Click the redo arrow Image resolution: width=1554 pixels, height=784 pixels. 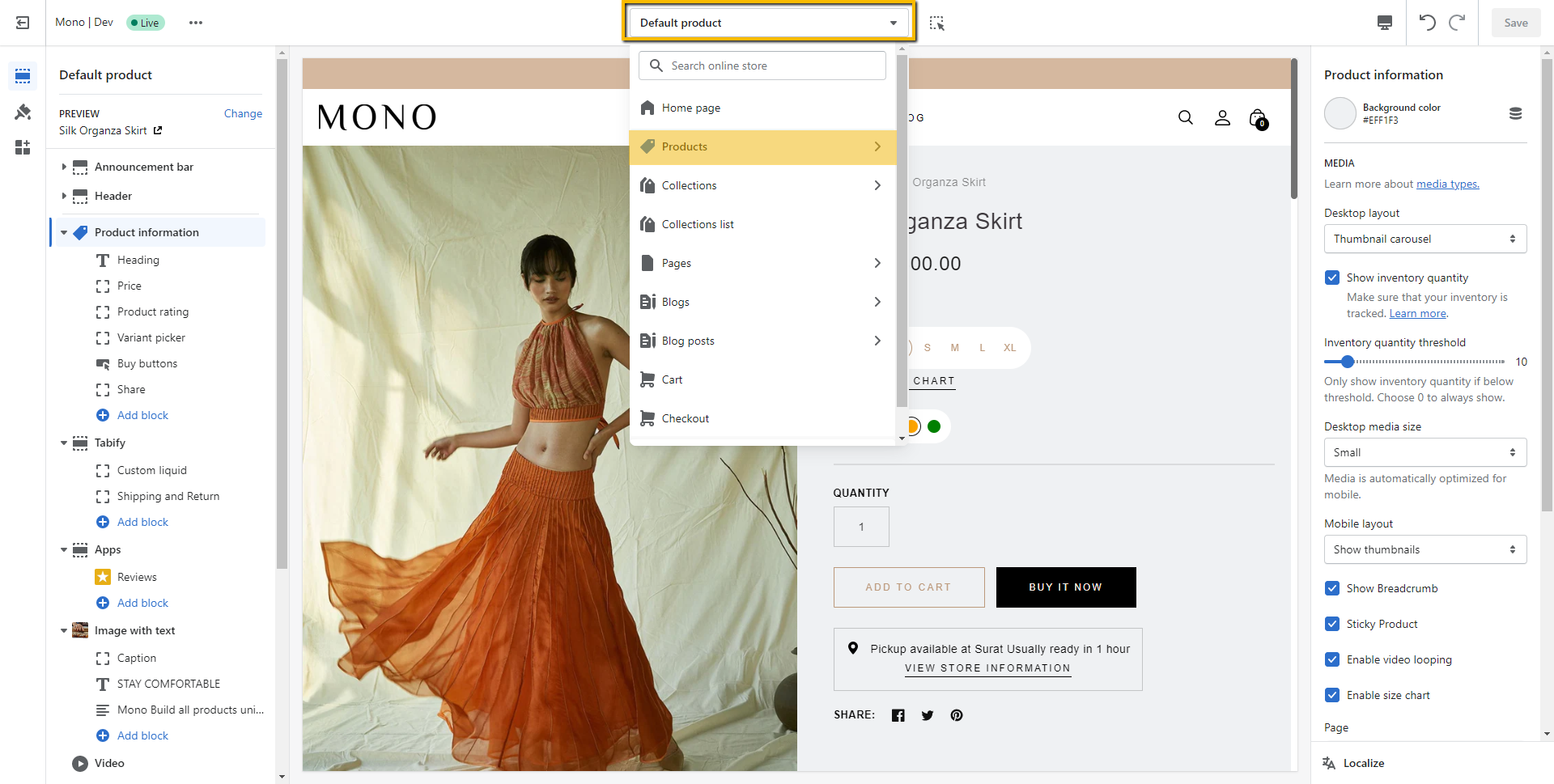(1457, 23)
